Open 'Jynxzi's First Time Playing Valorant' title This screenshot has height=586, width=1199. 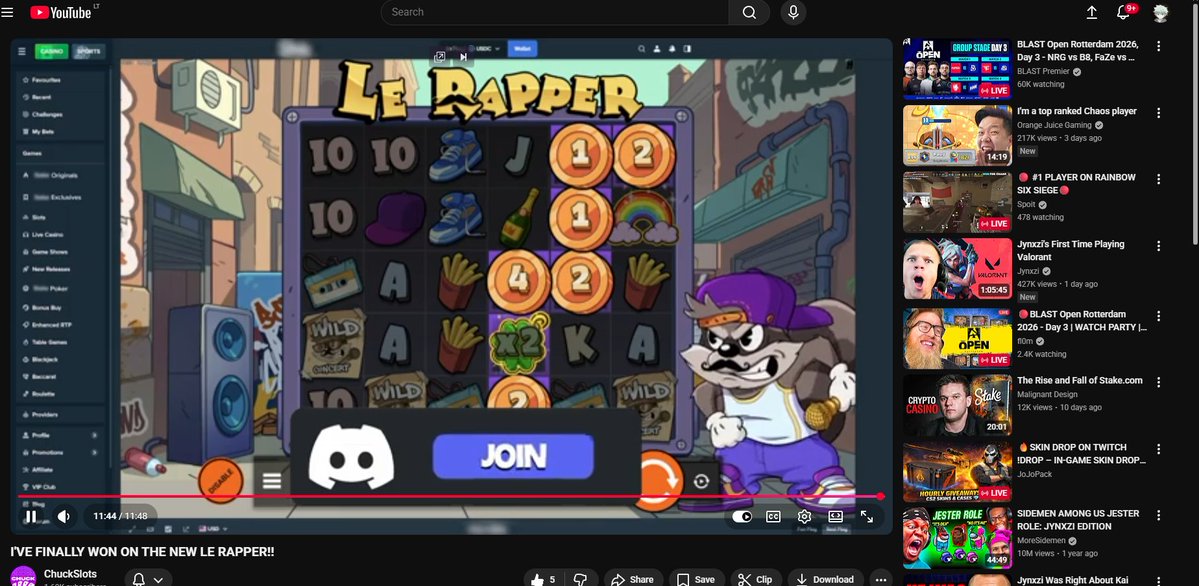pos(1071,251)
